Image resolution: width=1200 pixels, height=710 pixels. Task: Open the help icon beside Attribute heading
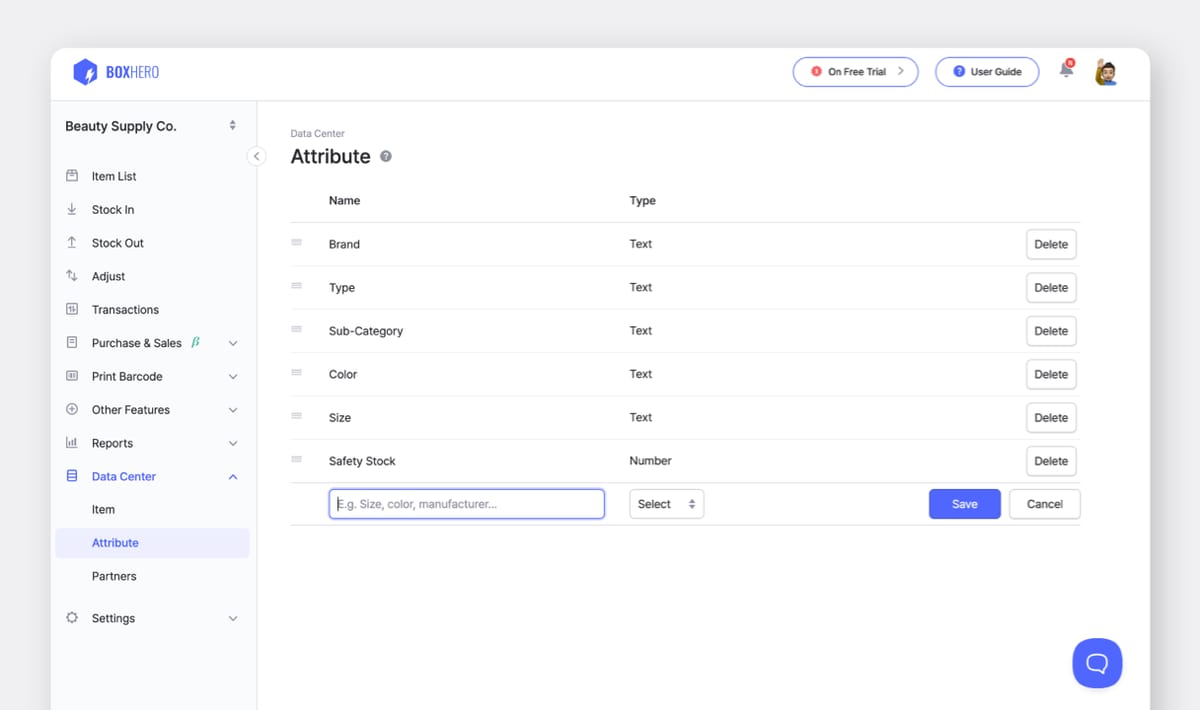(x=385, y=156)
